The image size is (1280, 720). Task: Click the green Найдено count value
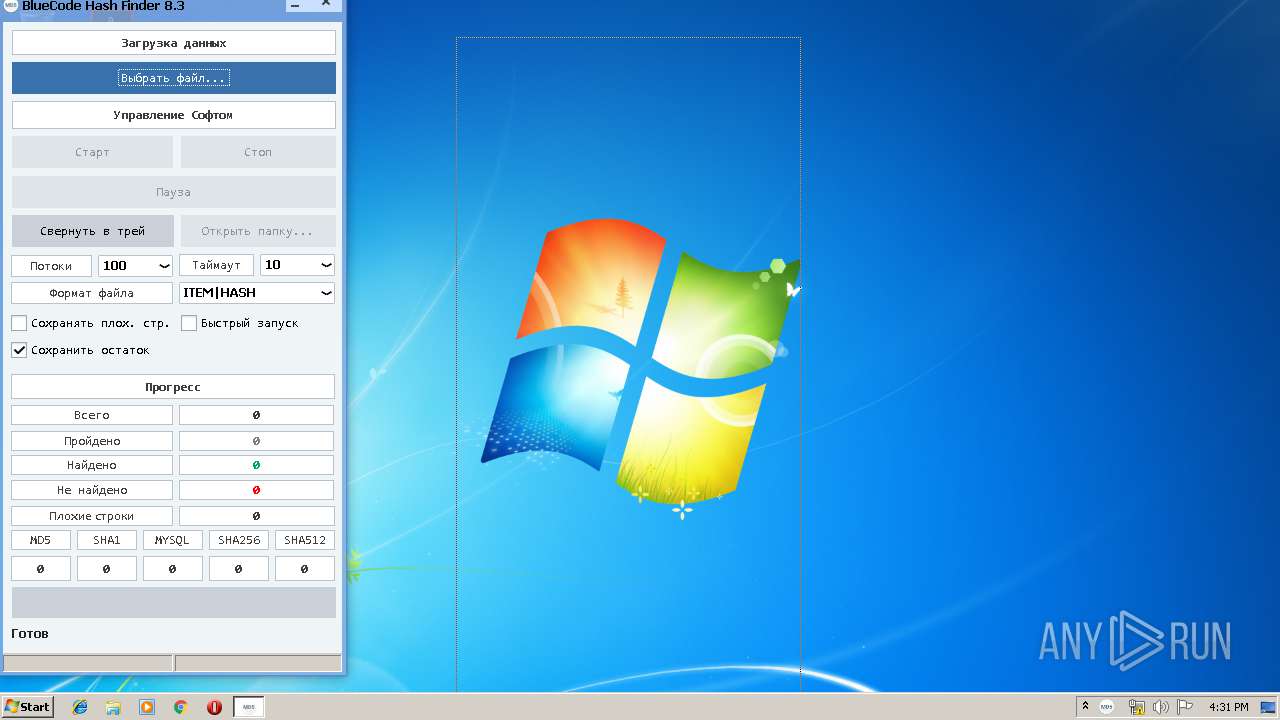tap(256, 465)
